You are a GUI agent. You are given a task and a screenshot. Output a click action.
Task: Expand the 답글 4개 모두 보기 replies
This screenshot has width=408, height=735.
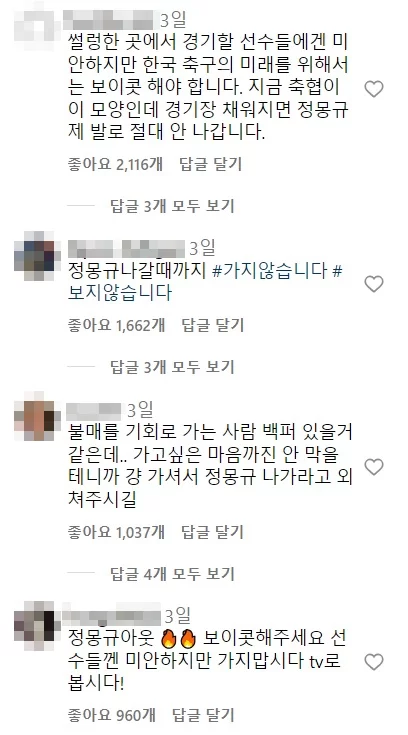[x=172, y=573]
